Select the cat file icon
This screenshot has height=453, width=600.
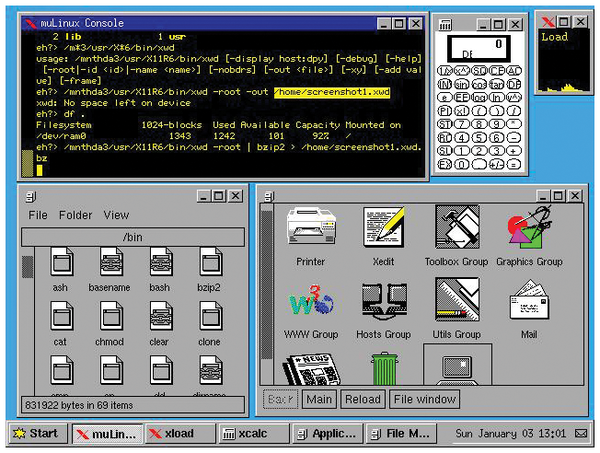click(x=61, y=316)
